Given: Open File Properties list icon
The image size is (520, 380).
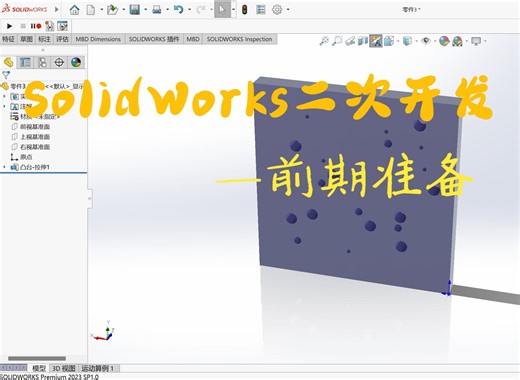Looking at the screenshot, I should coord(261,10).
